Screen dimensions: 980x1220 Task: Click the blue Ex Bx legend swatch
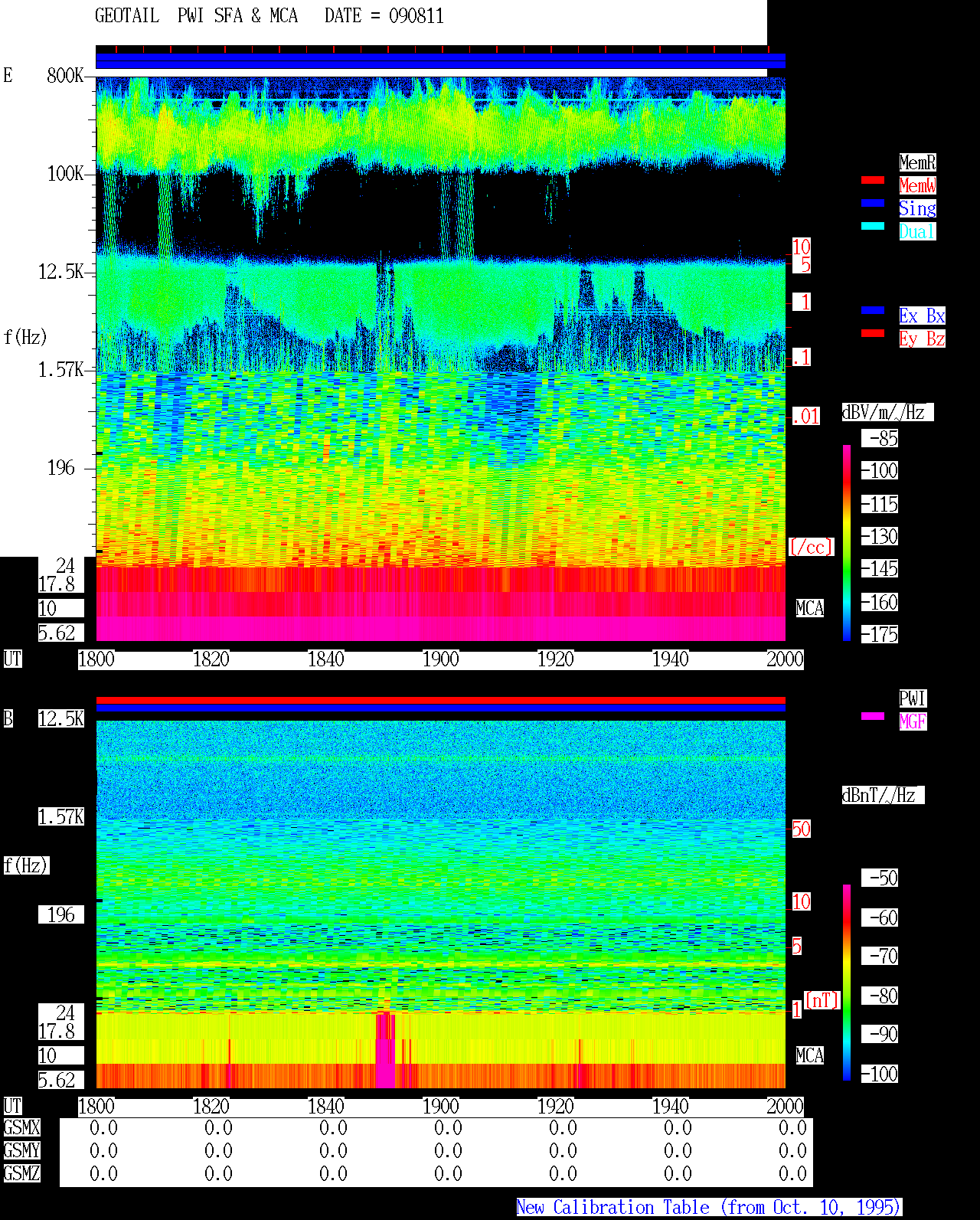pyautogui.click(x=873, y=310)
